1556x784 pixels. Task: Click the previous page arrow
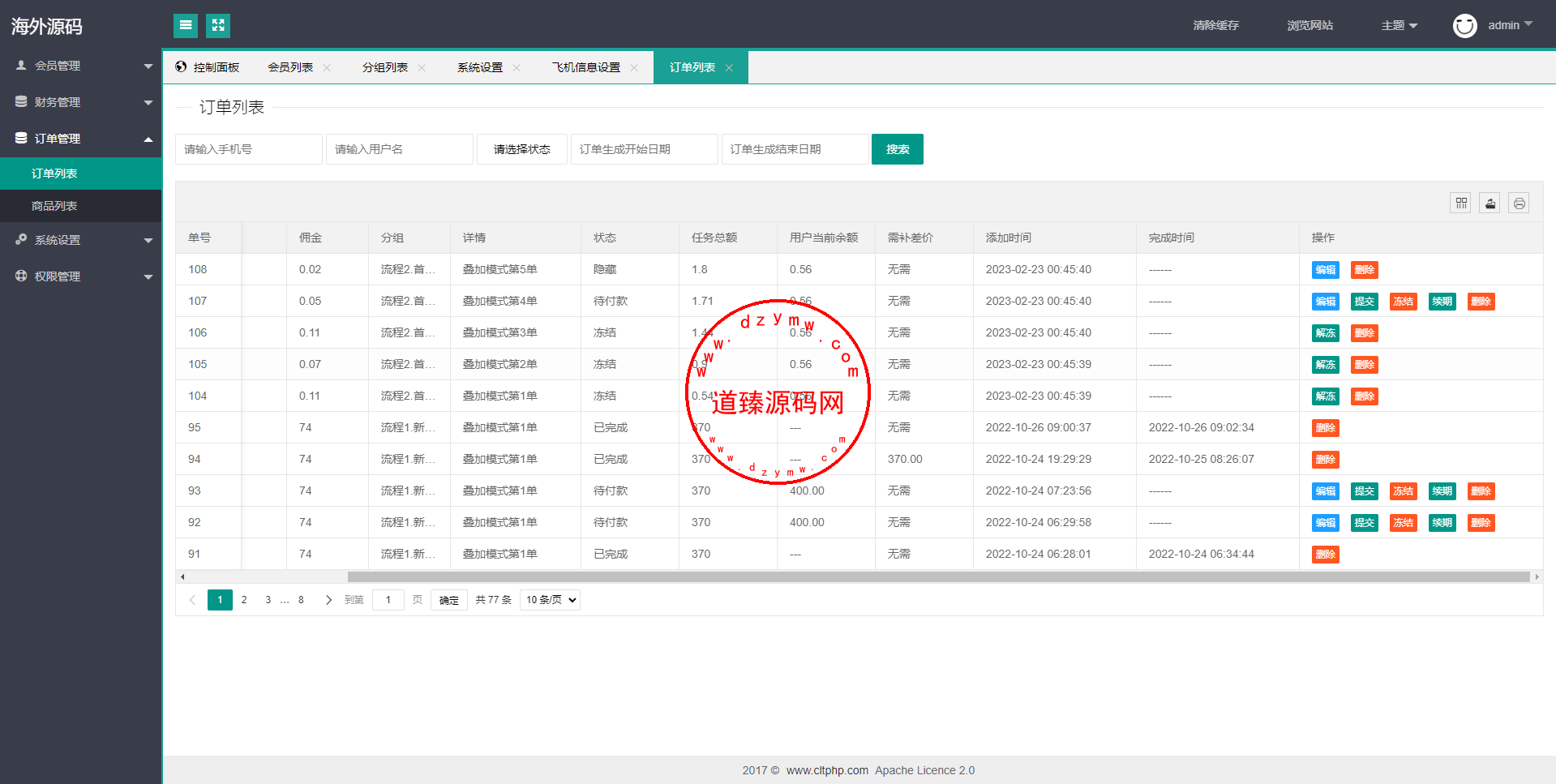192,600
